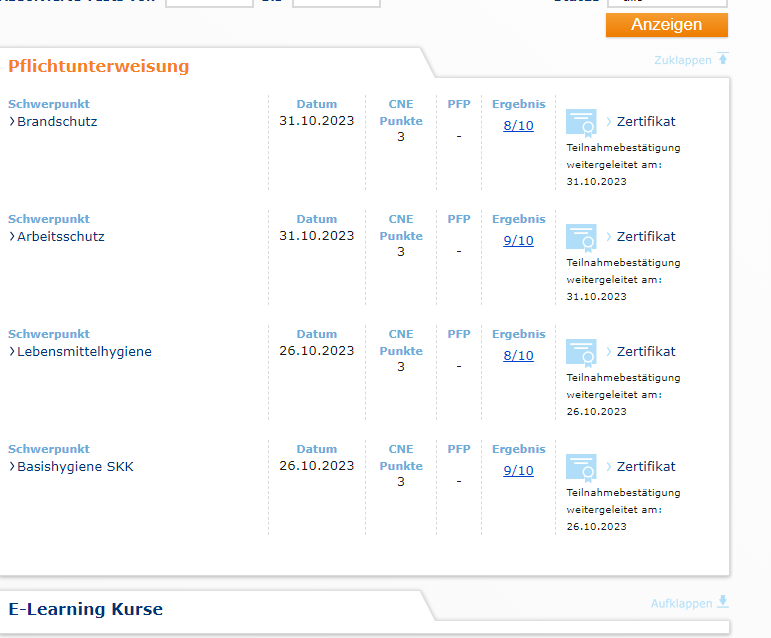
Task: Click the Arbeitsschutz row date 31.10.2023
Action: tap(317, 236)
